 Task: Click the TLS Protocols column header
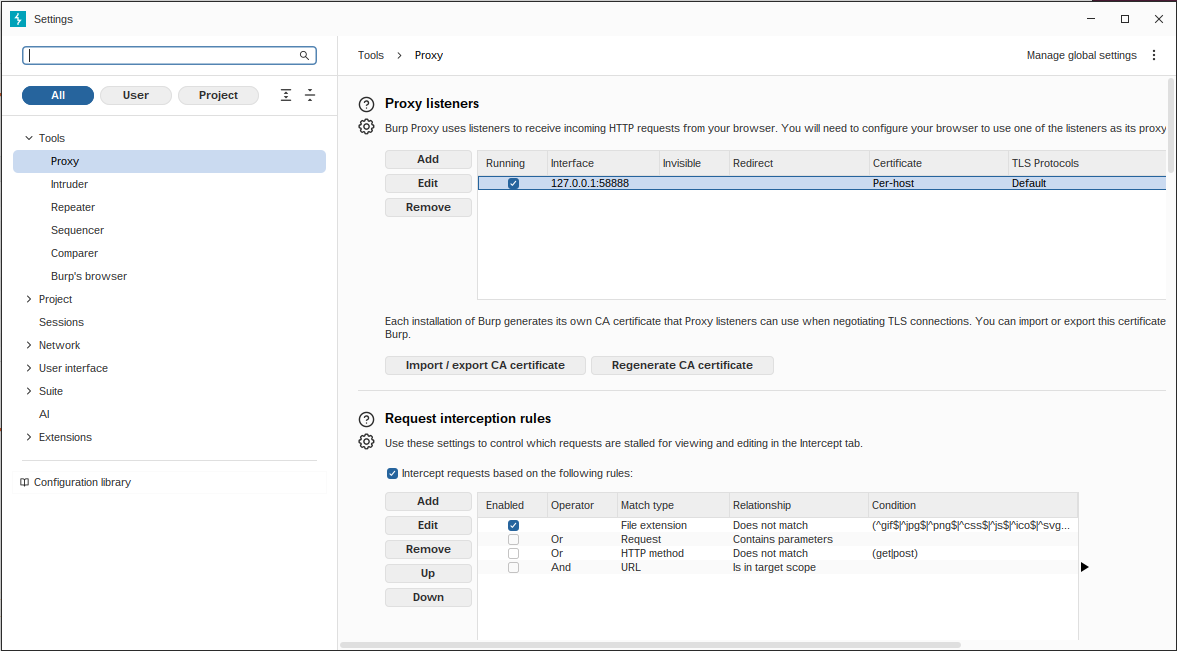coord(1087,163)
